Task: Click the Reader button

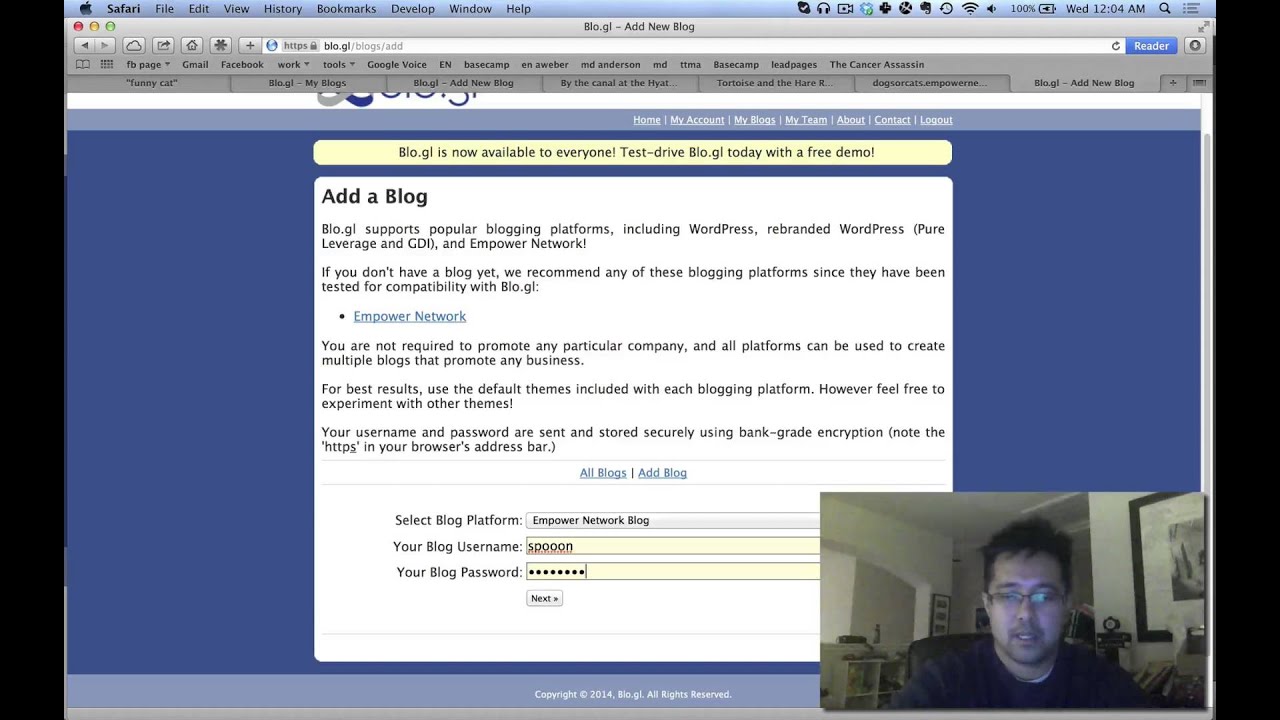Action: coord(1151,46)
